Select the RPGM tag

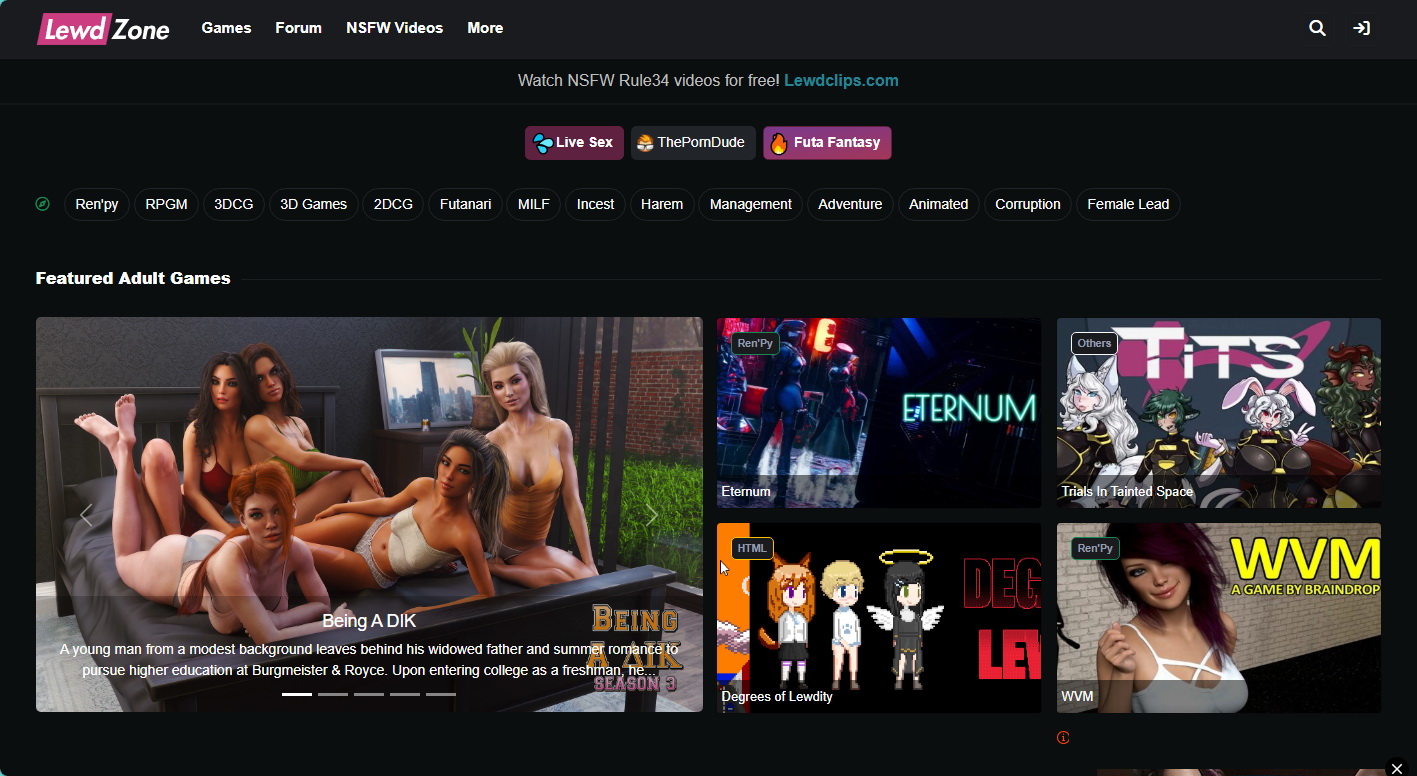[166, 204]
